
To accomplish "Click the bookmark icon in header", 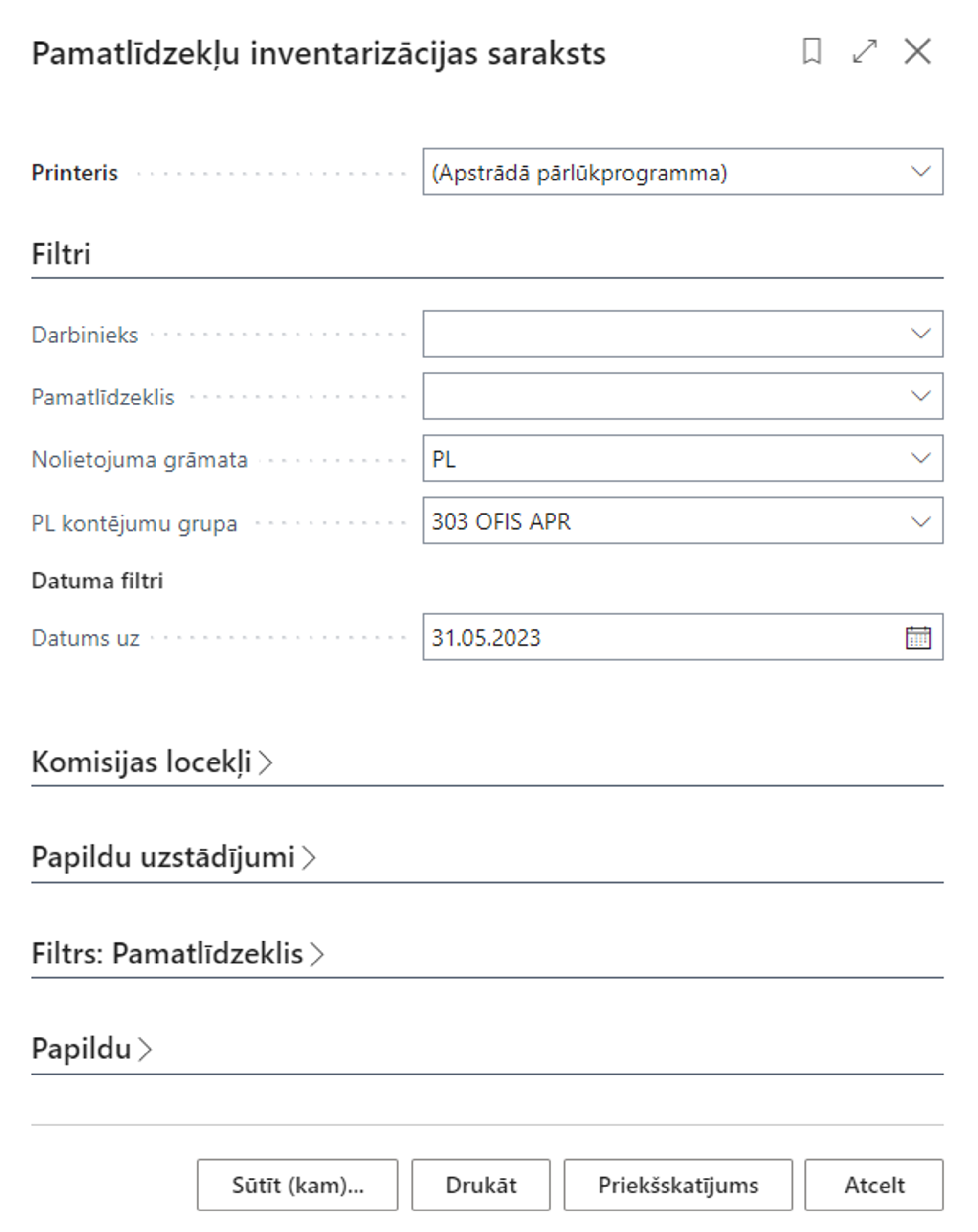I will (x=811, y=52).
